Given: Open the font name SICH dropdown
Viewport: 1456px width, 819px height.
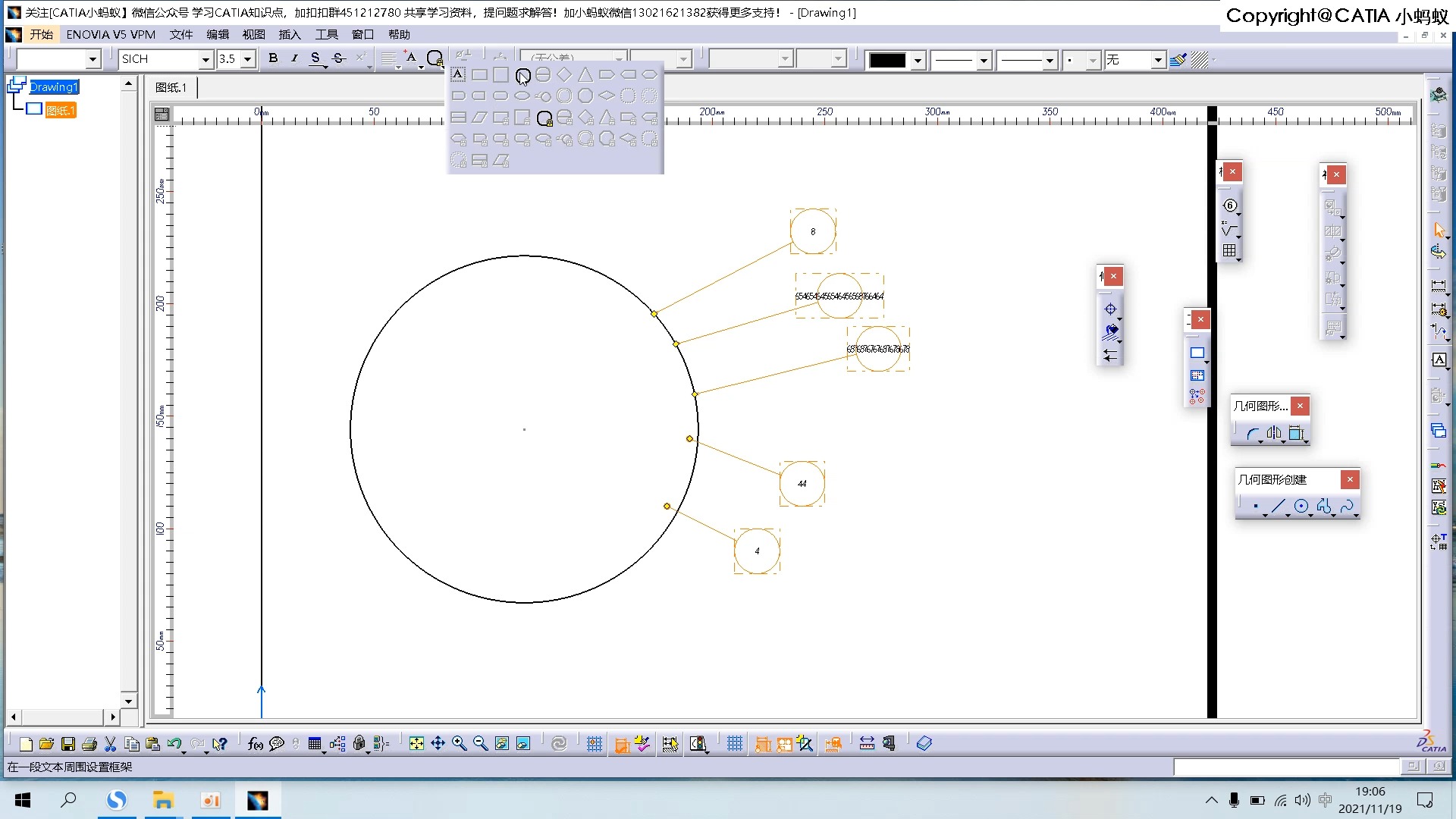Looking at the screenshot, I should tap(206, 59).
